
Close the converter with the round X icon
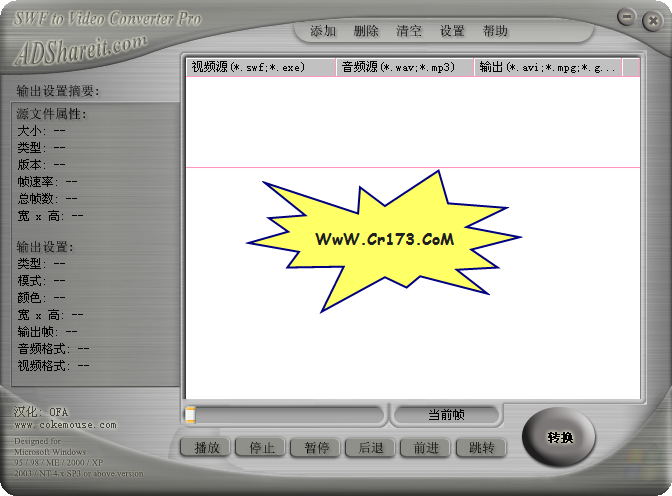(x=649, y=17)
